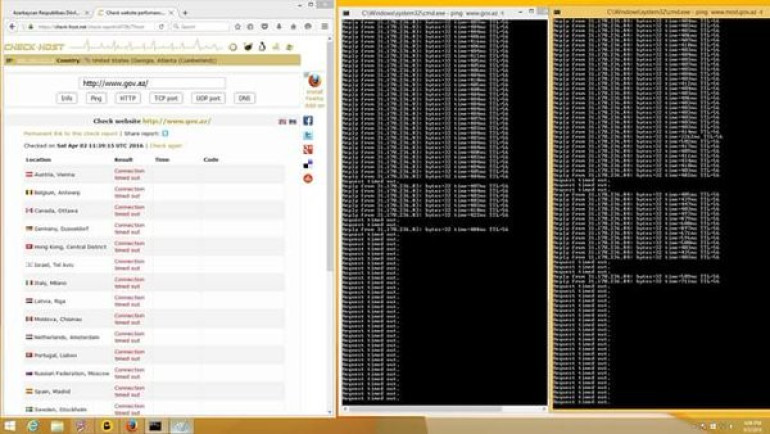
Task: Select the Portugal, Lisbon location row
Action: pos(154,355)
